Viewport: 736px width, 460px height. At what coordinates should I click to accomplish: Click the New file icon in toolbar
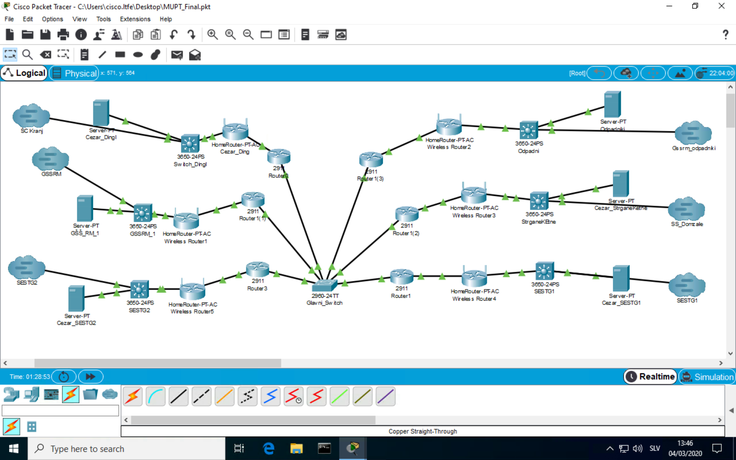[10, 35]
